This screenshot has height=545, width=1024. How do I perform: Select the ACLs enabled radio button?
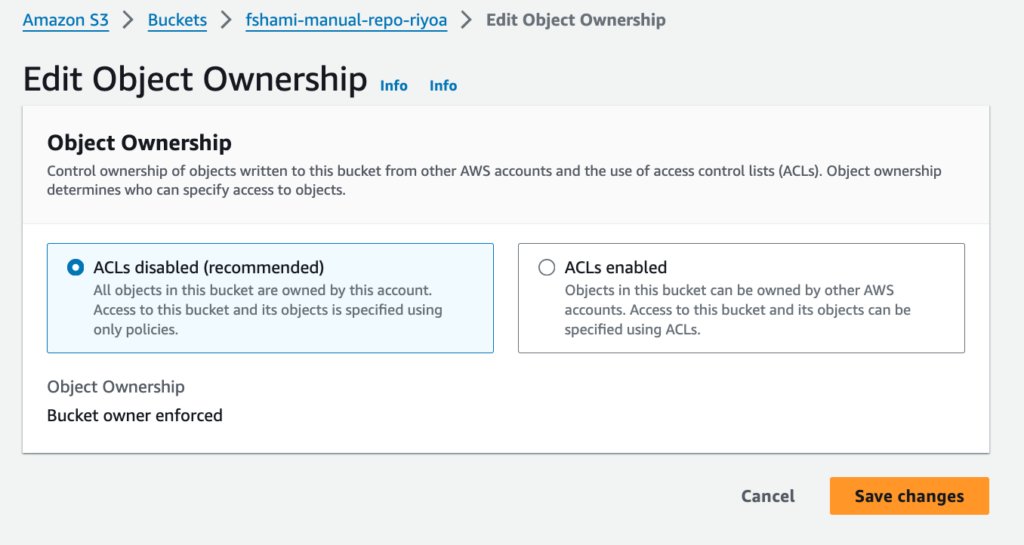click(x=546, y=268)
